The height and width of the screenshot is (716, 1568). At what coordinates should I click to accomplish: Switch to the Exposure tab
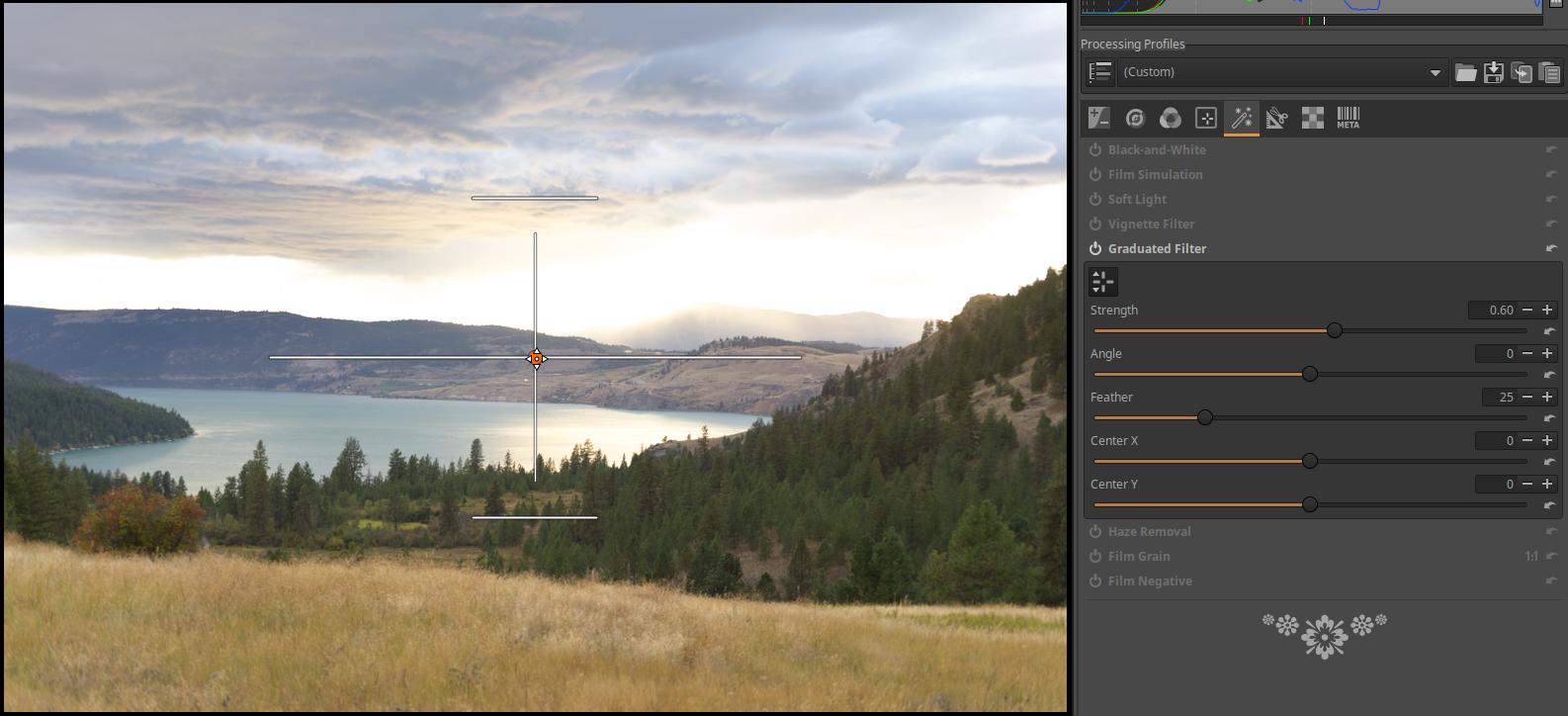1098,119
